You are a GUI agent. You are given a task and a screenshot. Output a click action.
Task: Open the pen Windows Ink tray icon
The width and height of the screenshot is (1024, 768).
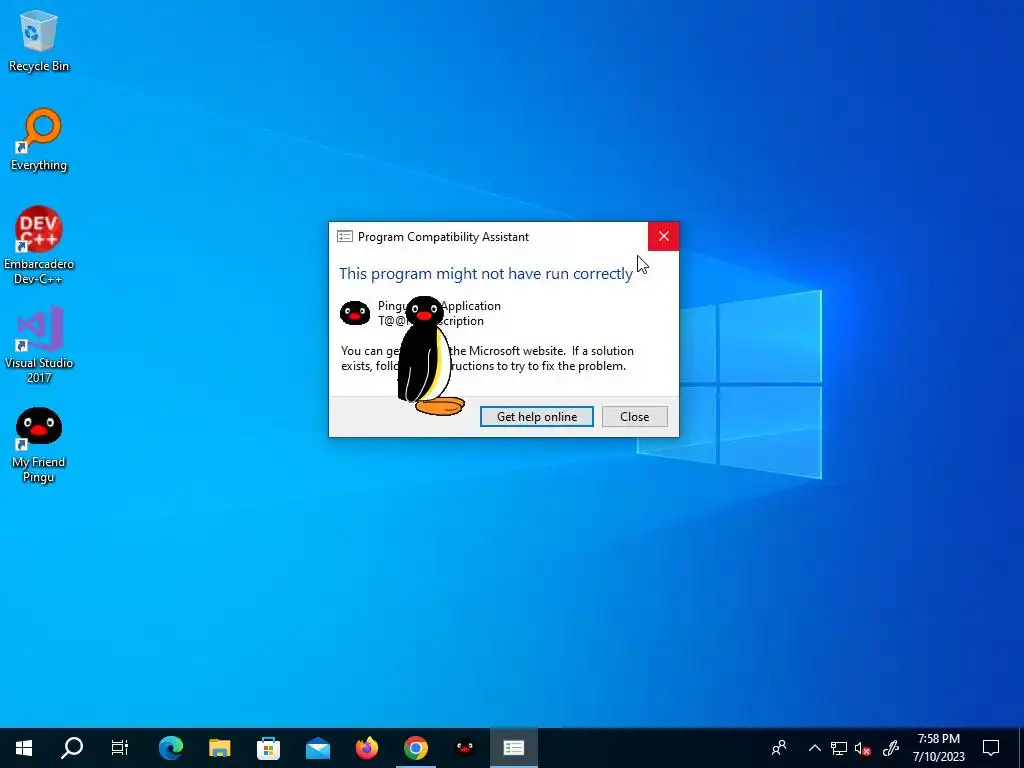click(x=890, y=748)
